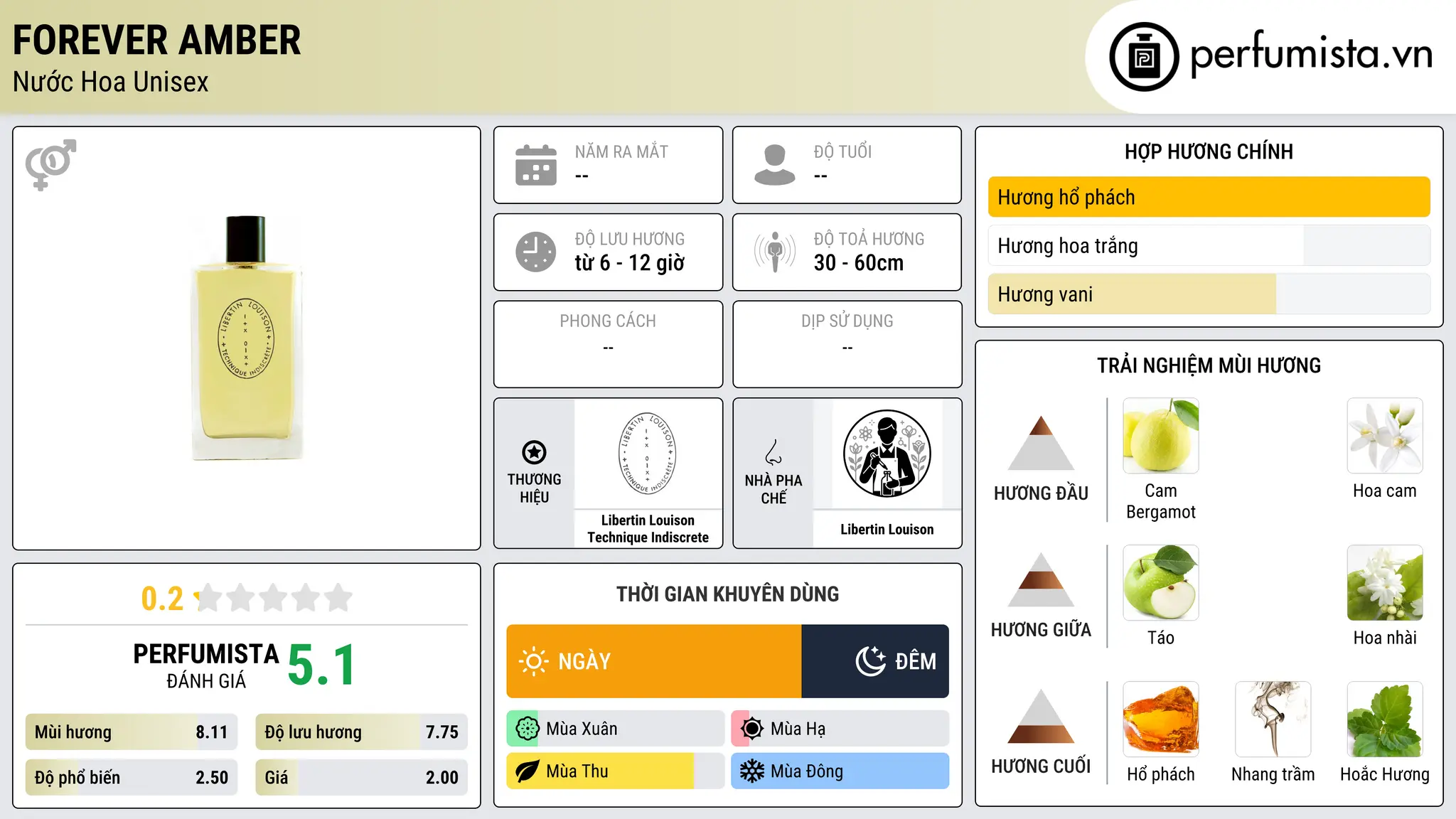
Task: Click the Hợp hương chính heading
Action: [1209, 152]
